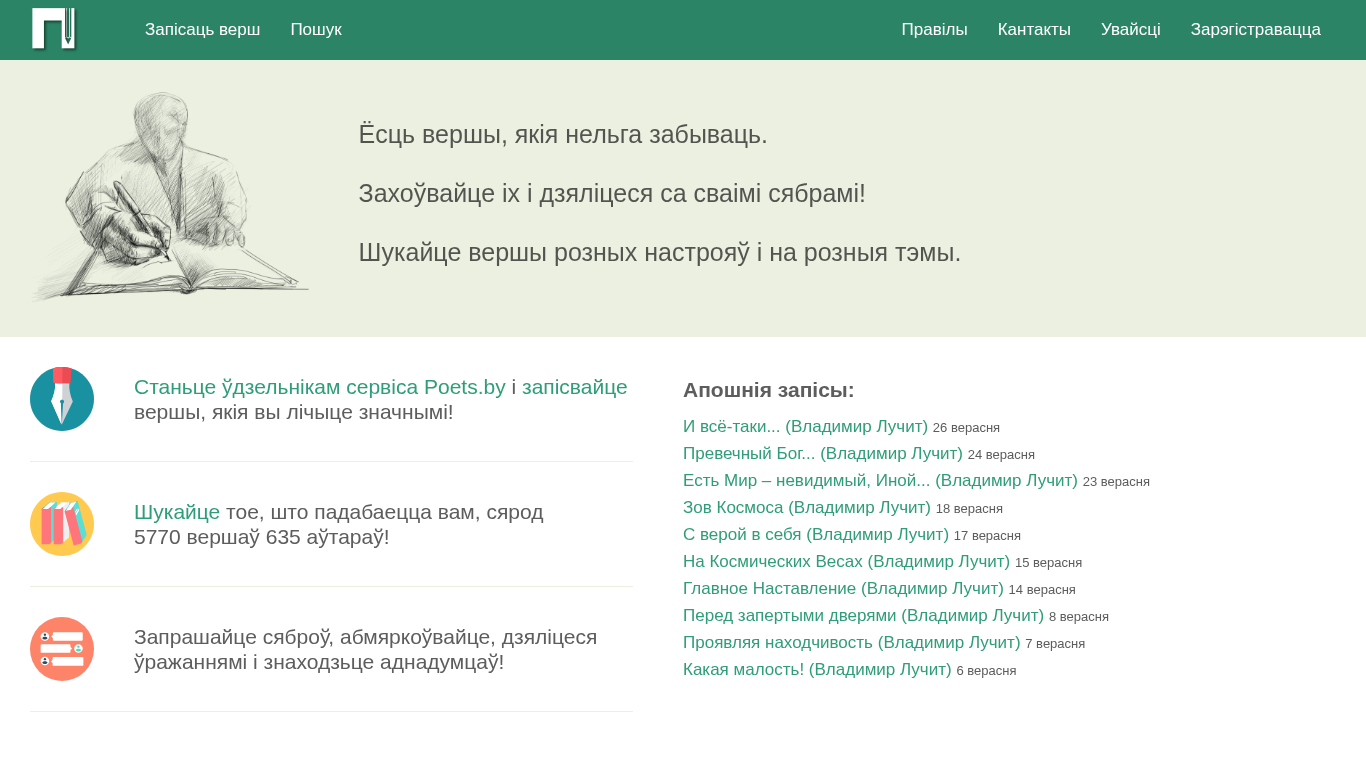This screenshot has height=768, width=1366.
Task: Open the poem Перед запертыми дверями
Action: pos(863,616)
